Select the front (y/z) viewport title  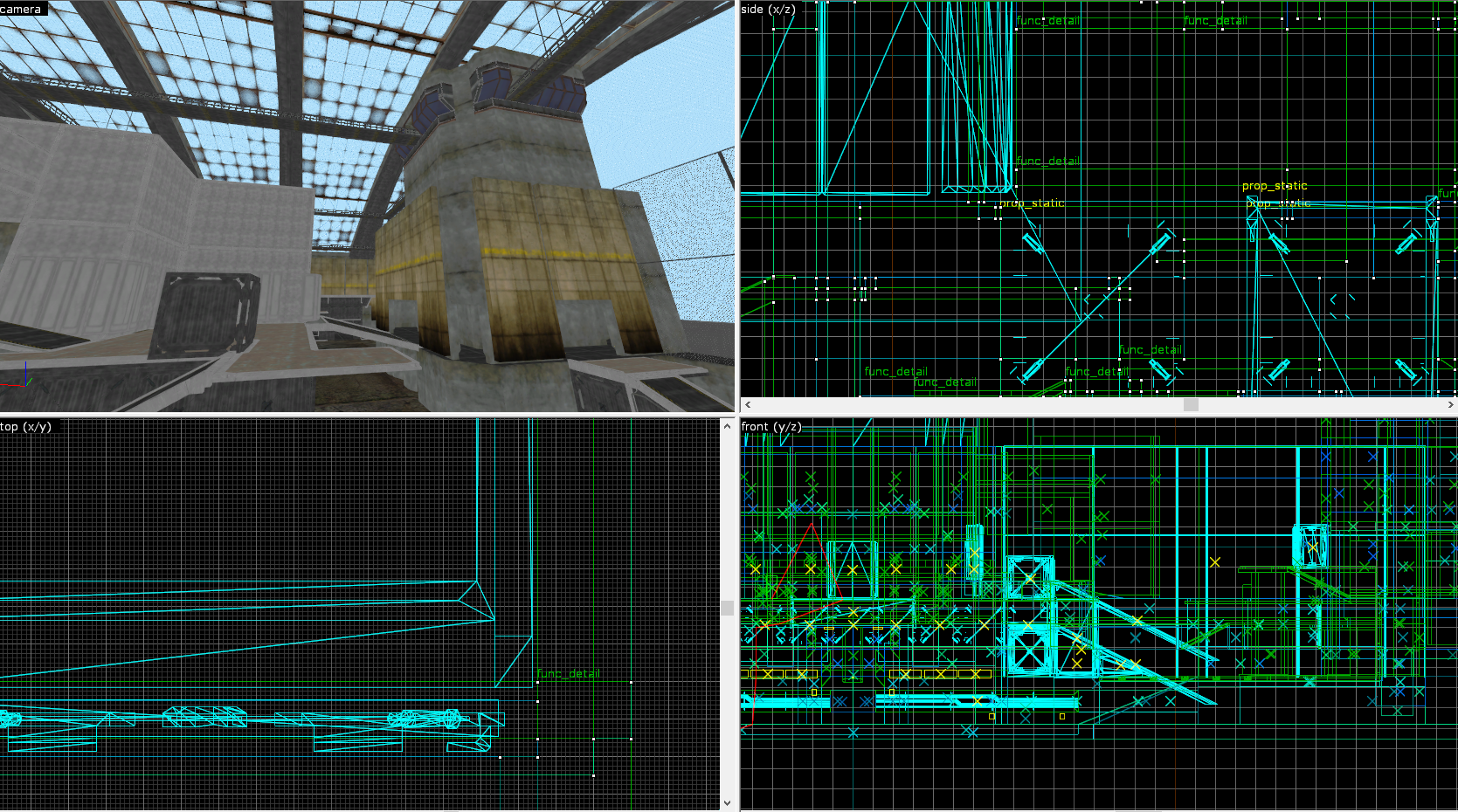click(x=770, y=426)
